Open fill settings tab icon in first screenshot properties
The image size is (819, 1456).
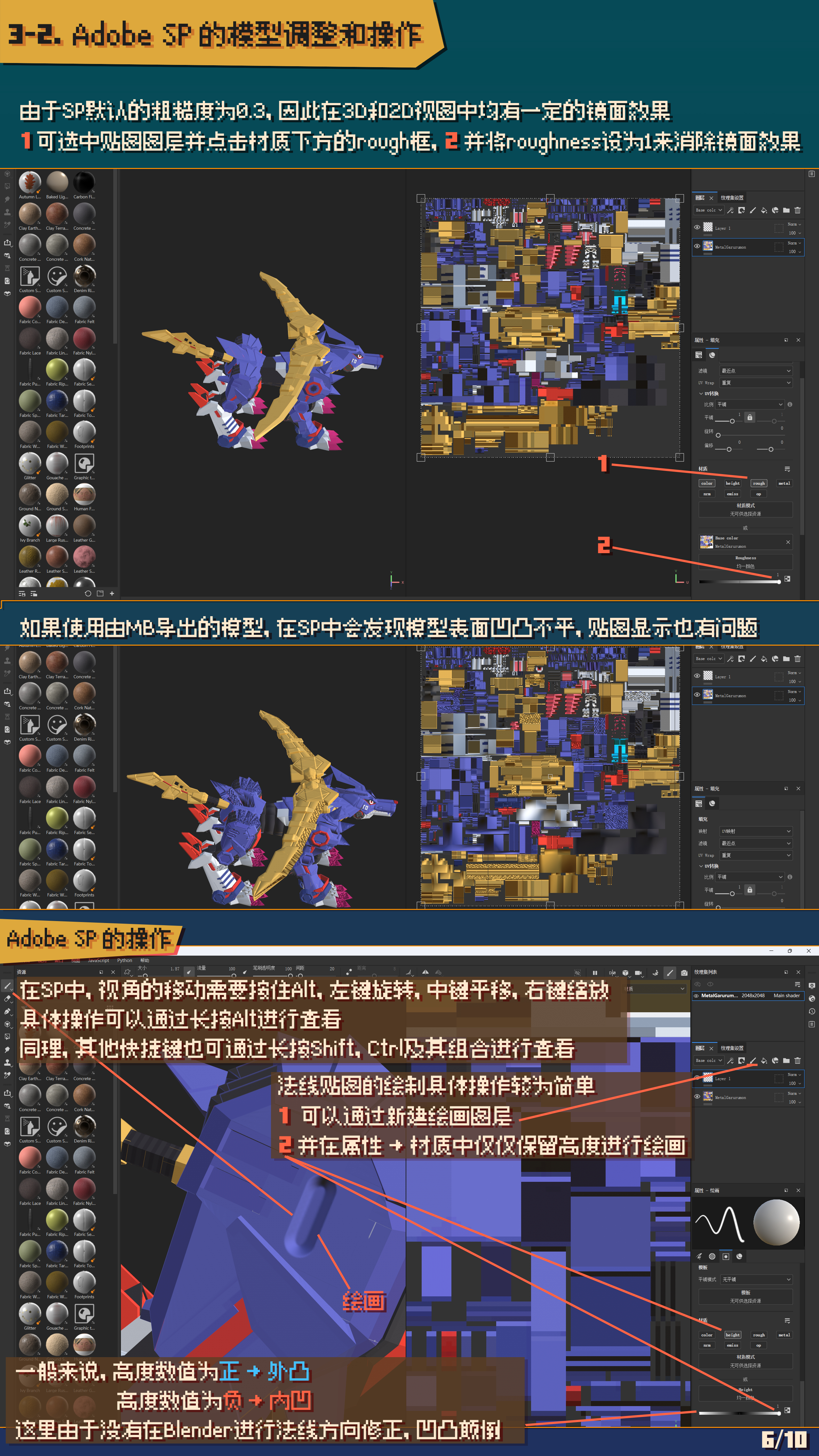pyautogui.click(x=699, y=355)
